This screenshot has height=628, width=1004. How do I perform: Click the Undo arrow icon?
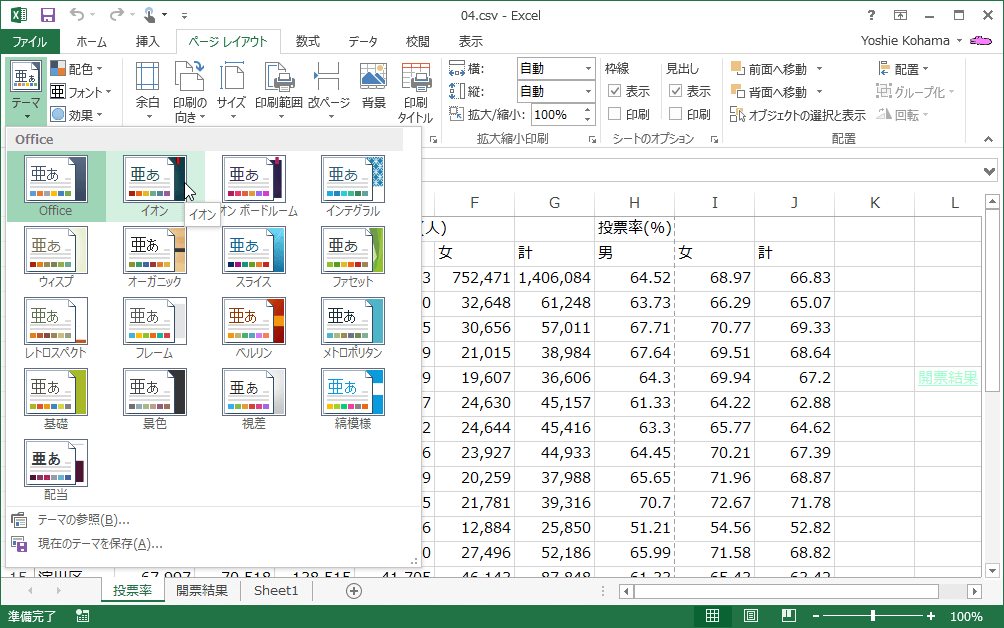point(77,14)
